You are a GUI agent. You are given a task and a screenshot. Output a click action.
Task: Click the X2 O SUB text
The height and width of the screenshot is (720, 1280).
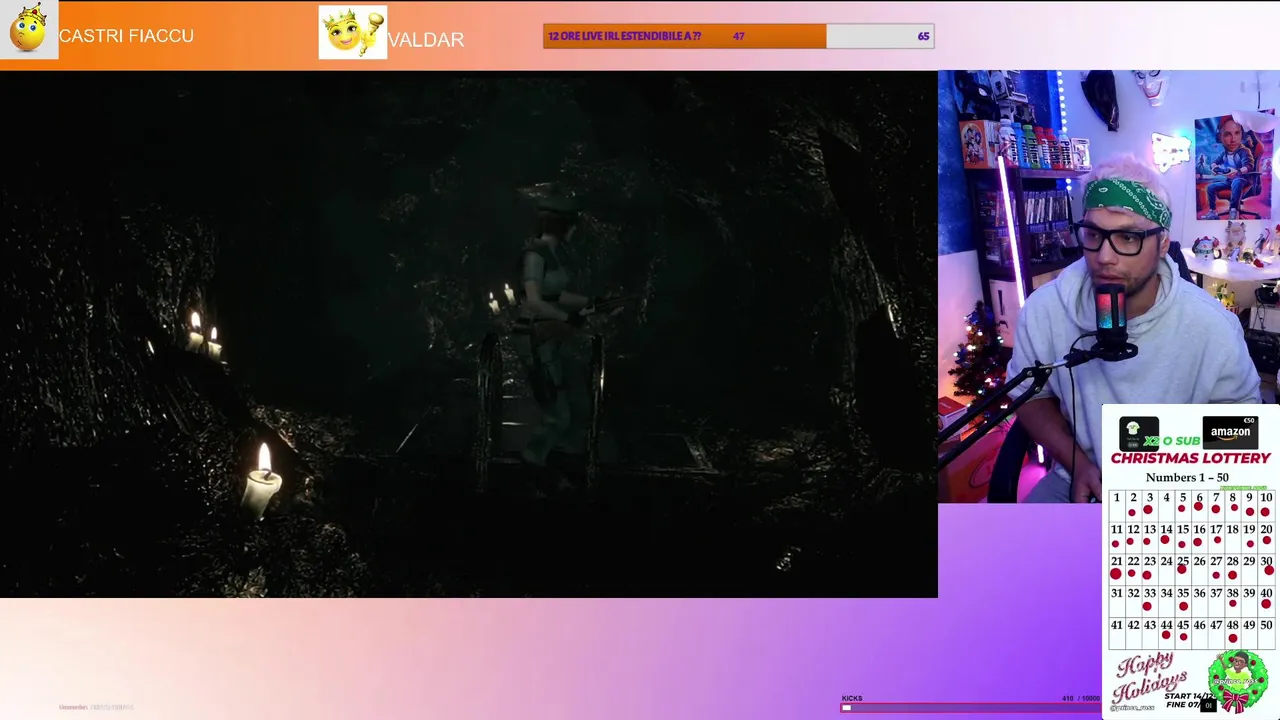click(1172, 441)
